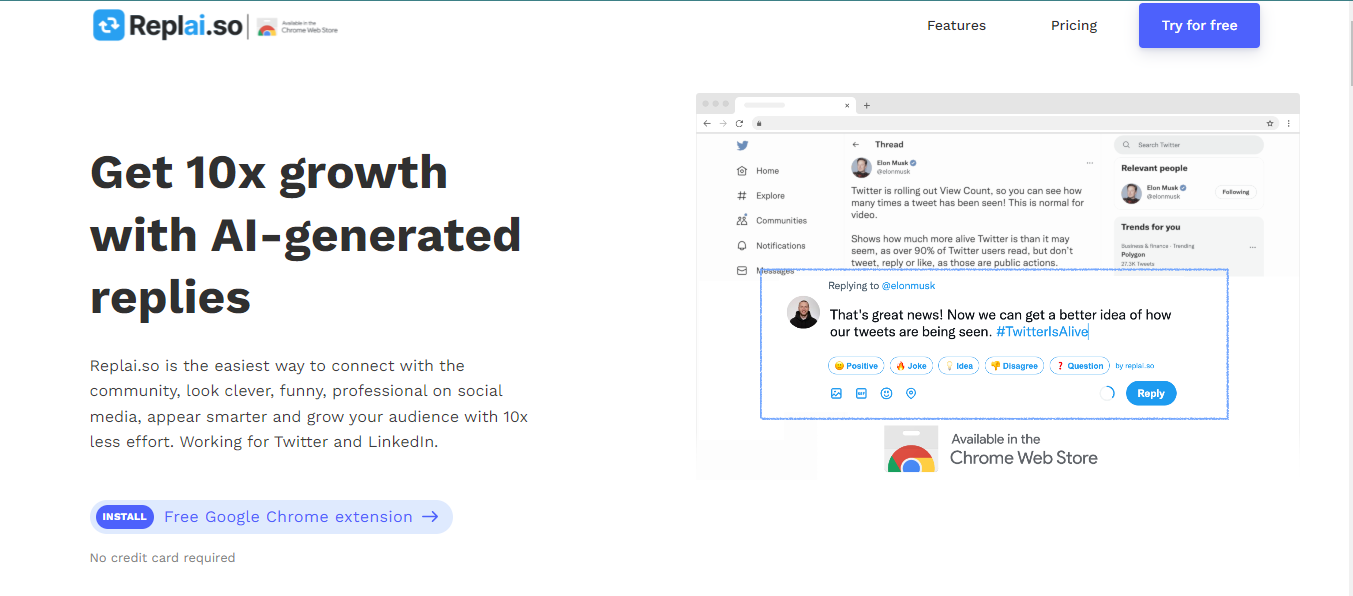Open the Chrome Web Store badge in header
This screenshot has height=596, width=1353.
298,27
